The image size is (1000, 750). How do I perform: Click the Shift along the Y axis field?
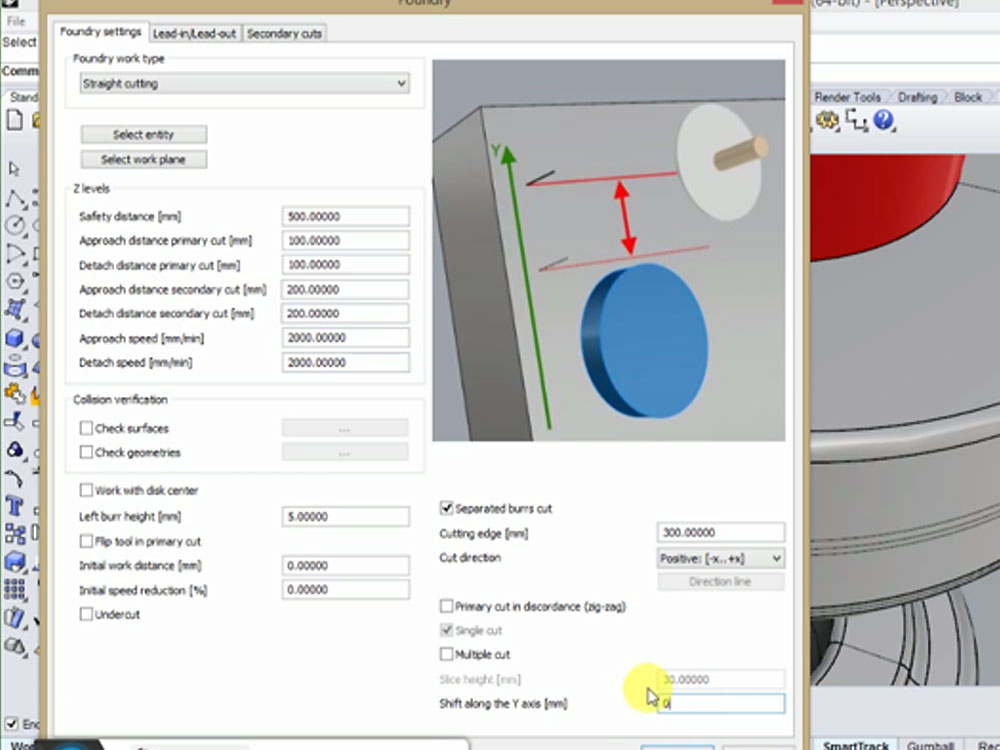tap(721, 703)
